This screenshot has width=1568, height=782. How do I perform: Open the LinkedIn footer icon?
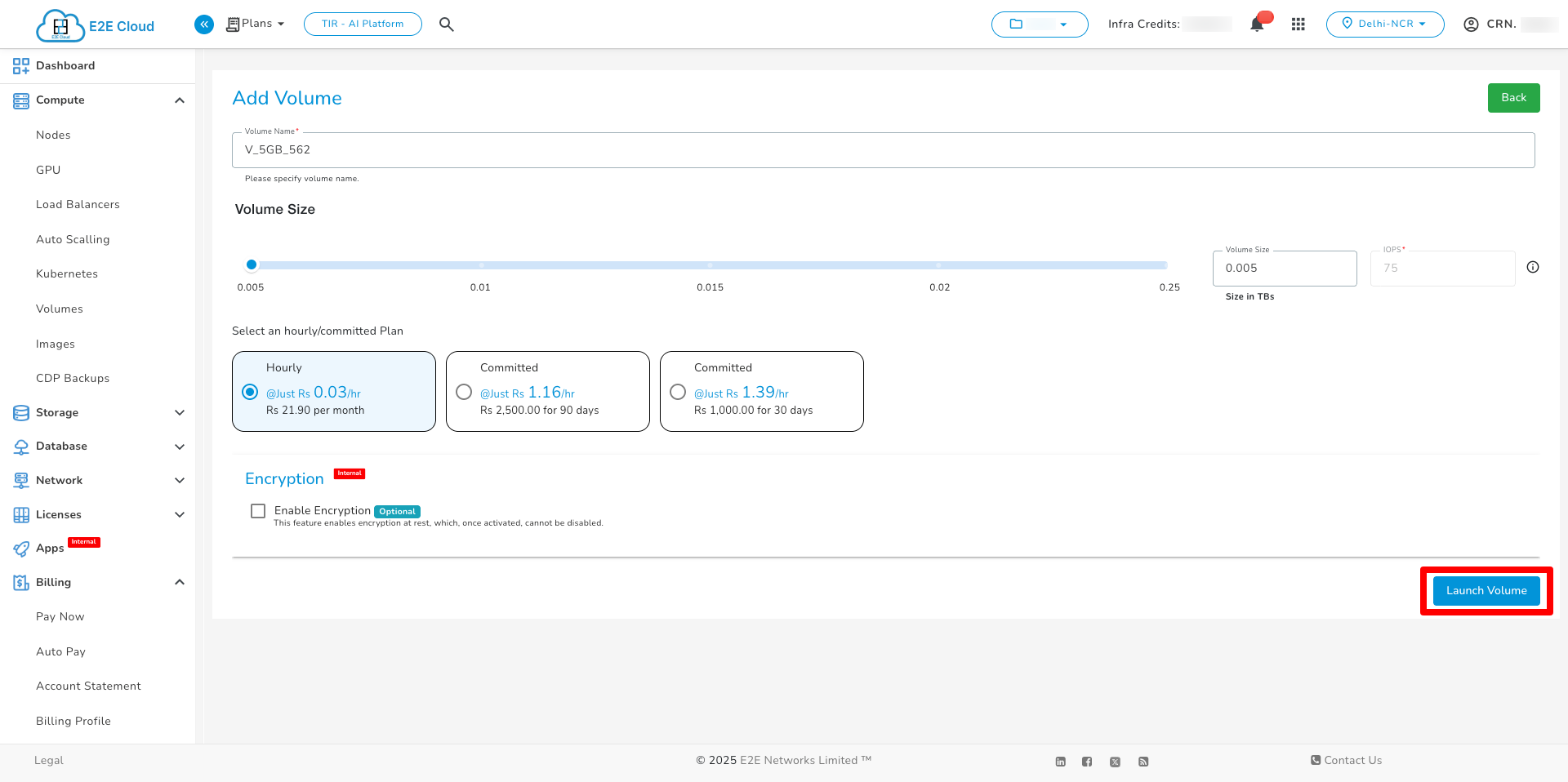(x=1060, y=762)
